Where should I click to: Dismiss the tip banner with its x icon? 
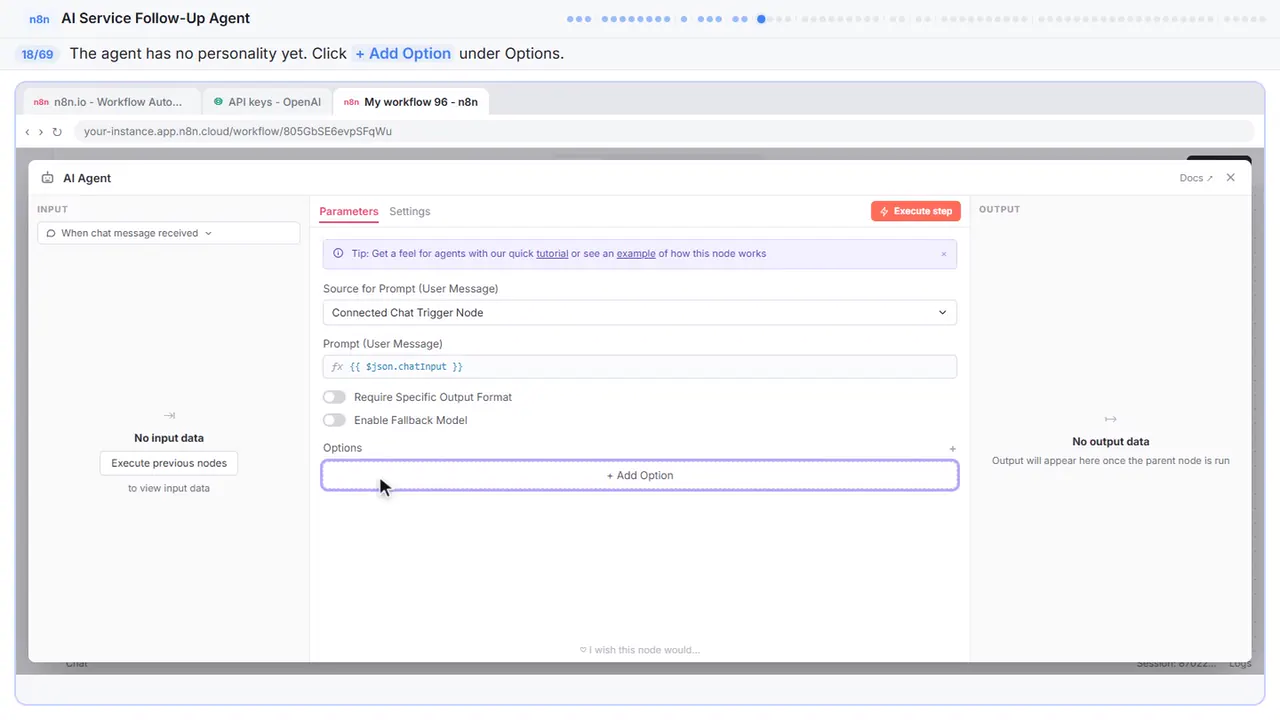click(x=943, y=254)
